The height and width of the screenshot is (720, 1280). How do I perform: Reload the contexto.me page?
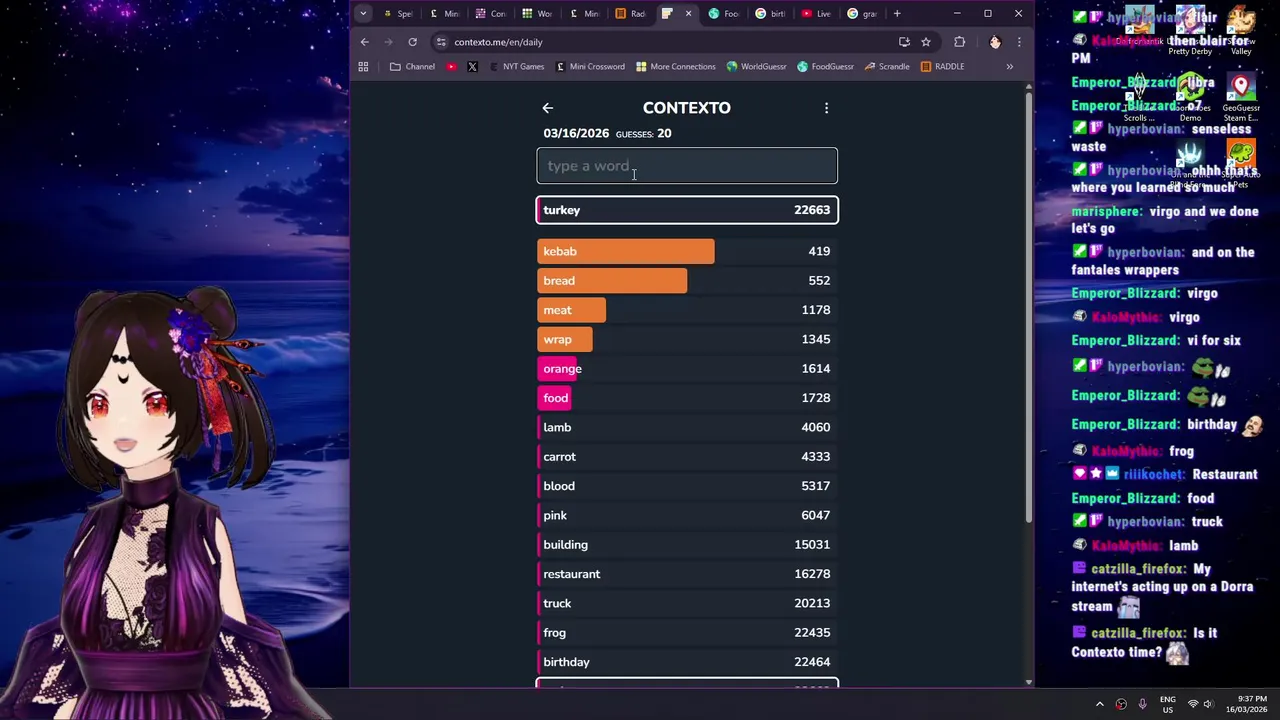412,42
